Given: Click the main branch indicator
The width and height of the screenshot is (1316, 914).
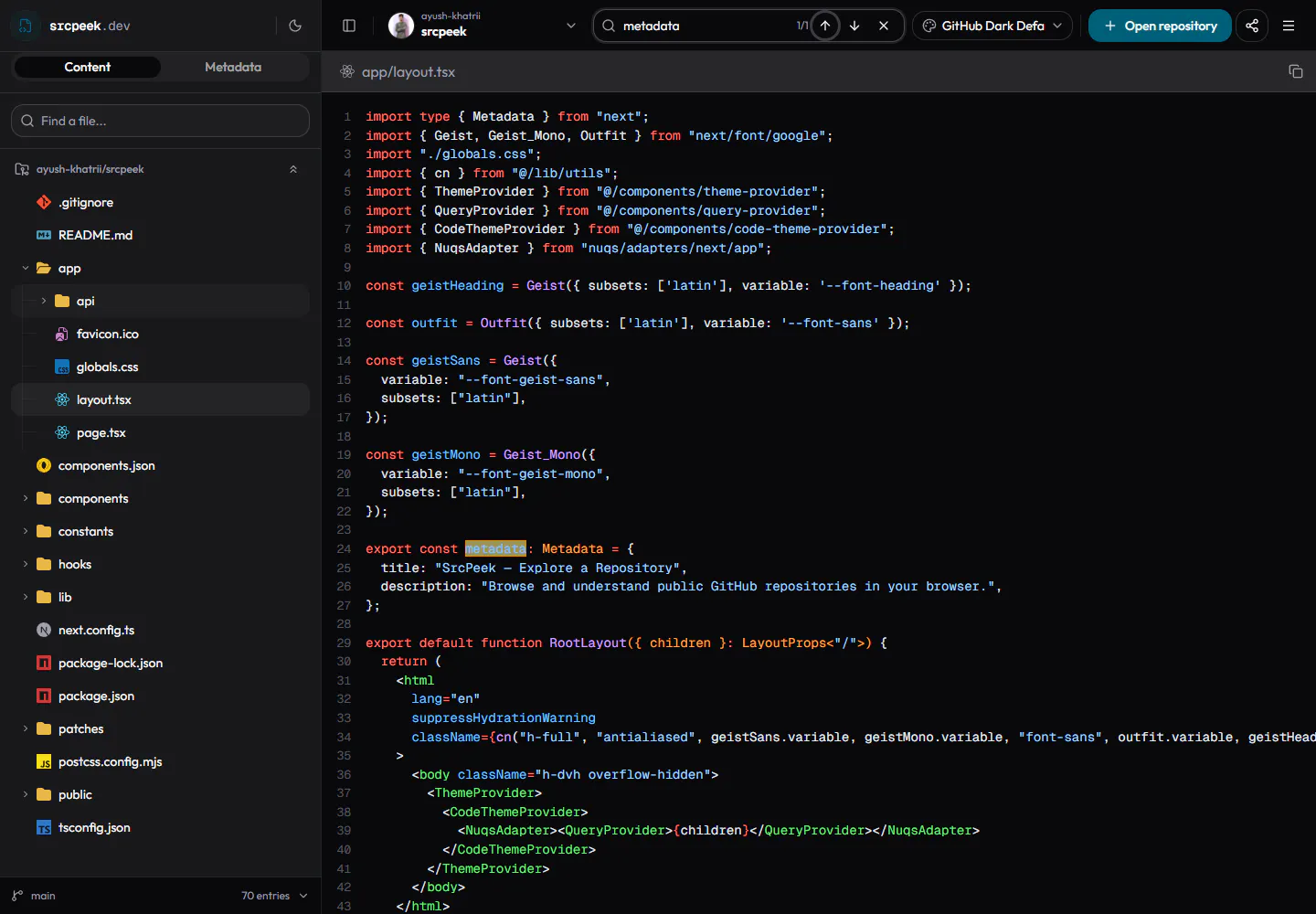Looking at the screenshot, I should pyautogui.click(x=34, y=896).
